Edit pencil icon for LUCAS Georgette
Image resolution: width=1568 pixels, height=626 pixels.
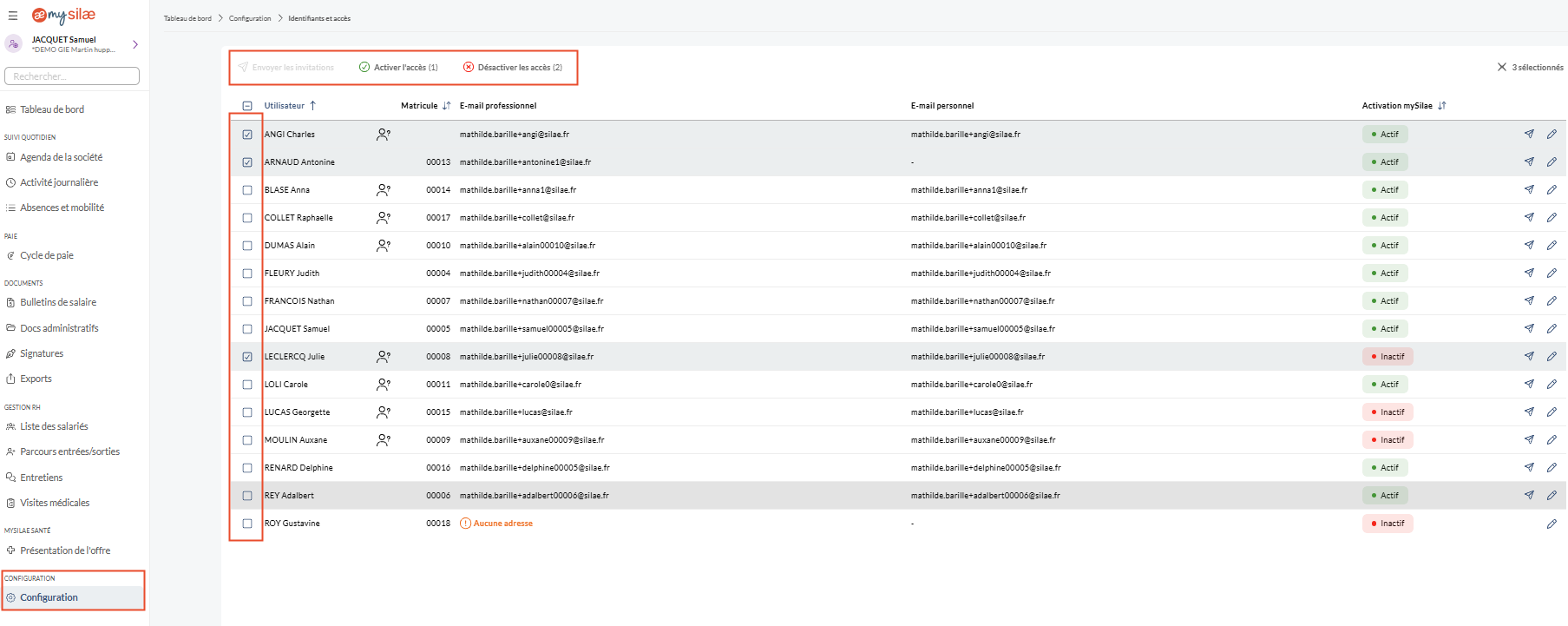[x=1552, y=412]
